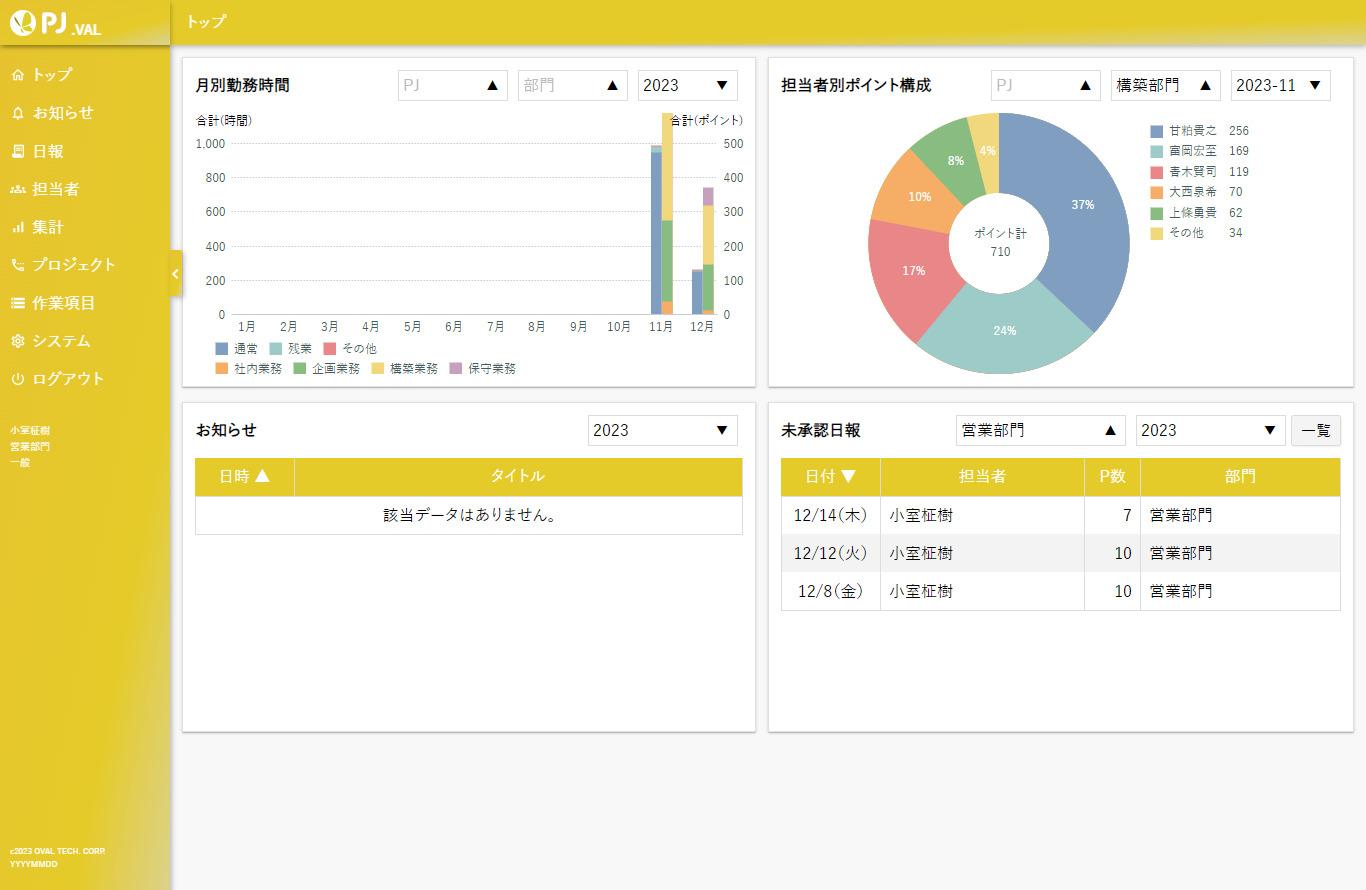Click the bell icon for お知らせ
This screenshot has width=1366, height=890.
pyautogui.click(x=17, y=113)
